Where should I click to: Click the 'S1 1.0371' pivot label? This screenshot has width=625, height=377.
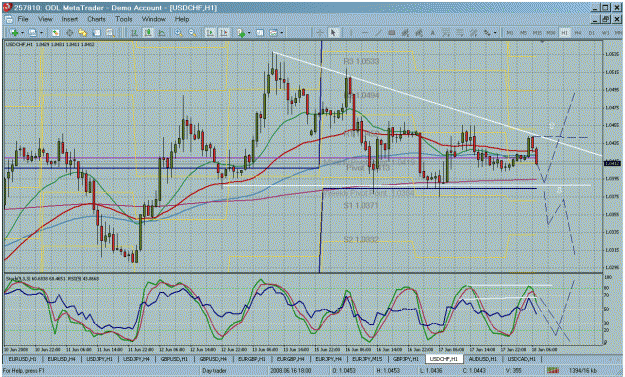click(361, 205)
